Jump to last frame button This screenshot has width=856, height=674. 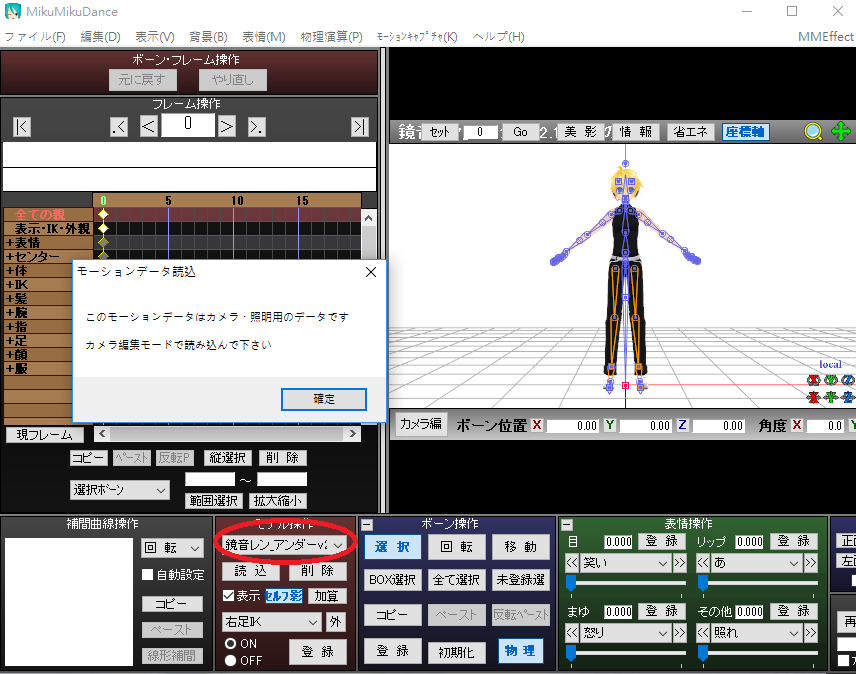[x=360, y=127]
